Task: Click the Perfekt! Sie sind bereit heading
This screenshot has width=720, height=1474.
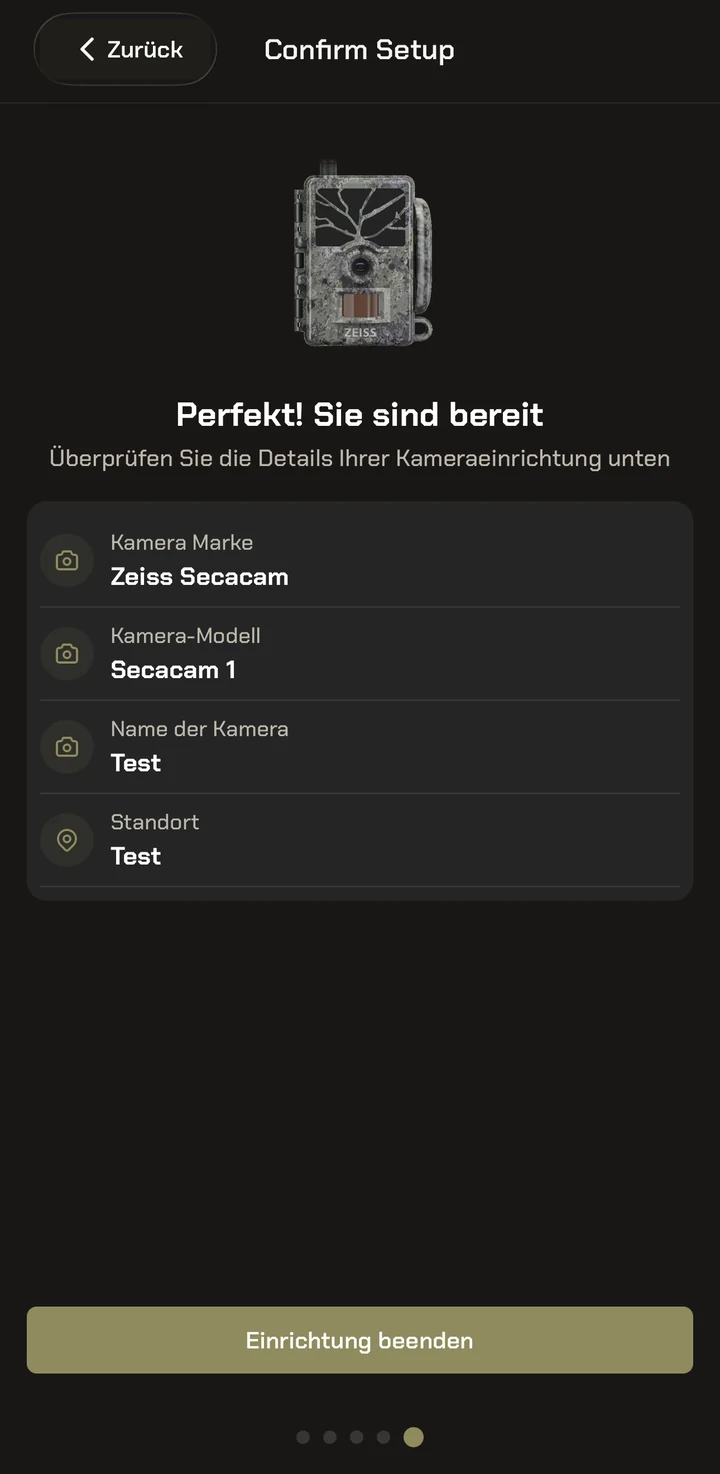Action: pos(360,414)
